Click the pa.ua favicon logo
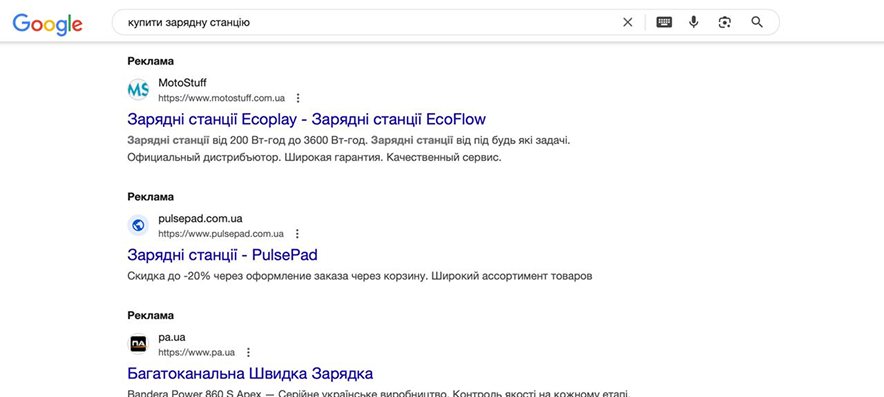The width and height of the screenshot is (884, 397). (138, 344)
